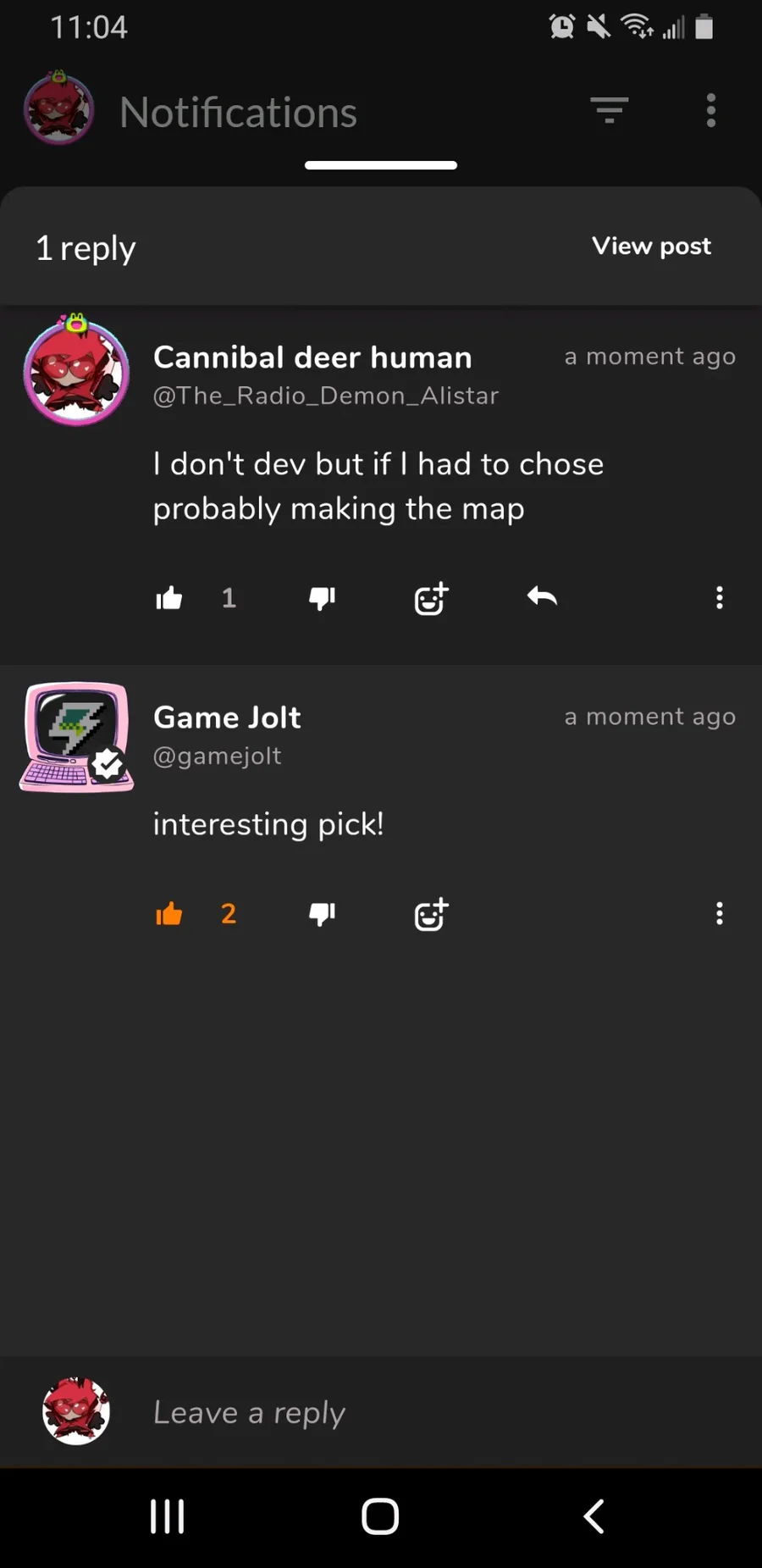Open @The_Radio_Demon_Alistar username link
The height and width of the screenshot is (1568, 762).
click(326, 396)
